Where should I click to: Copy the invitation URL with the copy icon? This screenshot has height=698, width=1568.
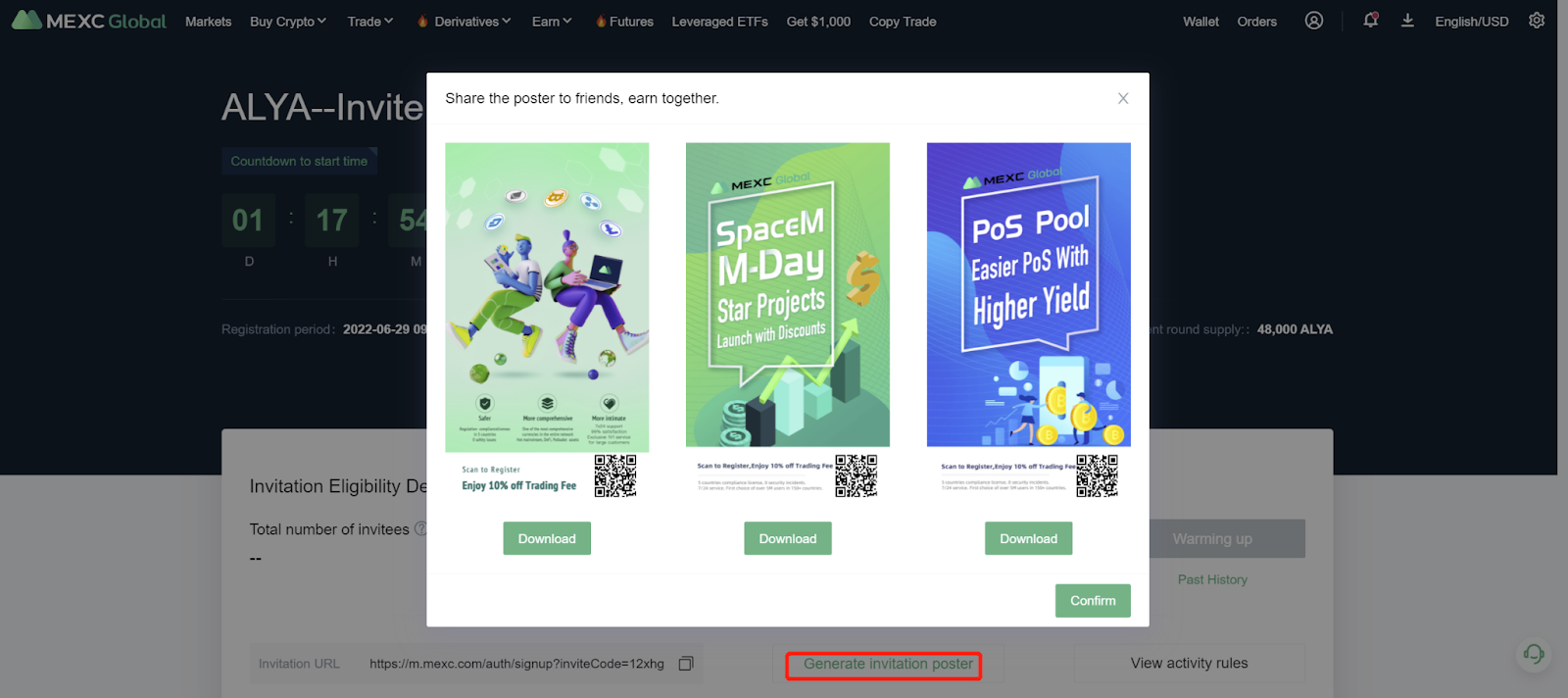coord(686,664)
